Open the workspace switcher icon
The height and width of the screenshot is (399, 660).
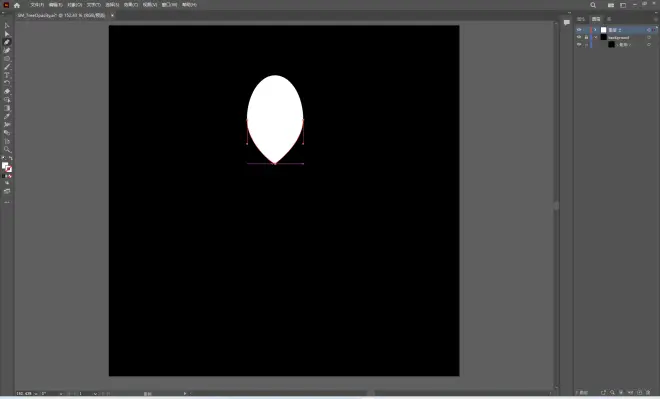click(x=623, y=5)
